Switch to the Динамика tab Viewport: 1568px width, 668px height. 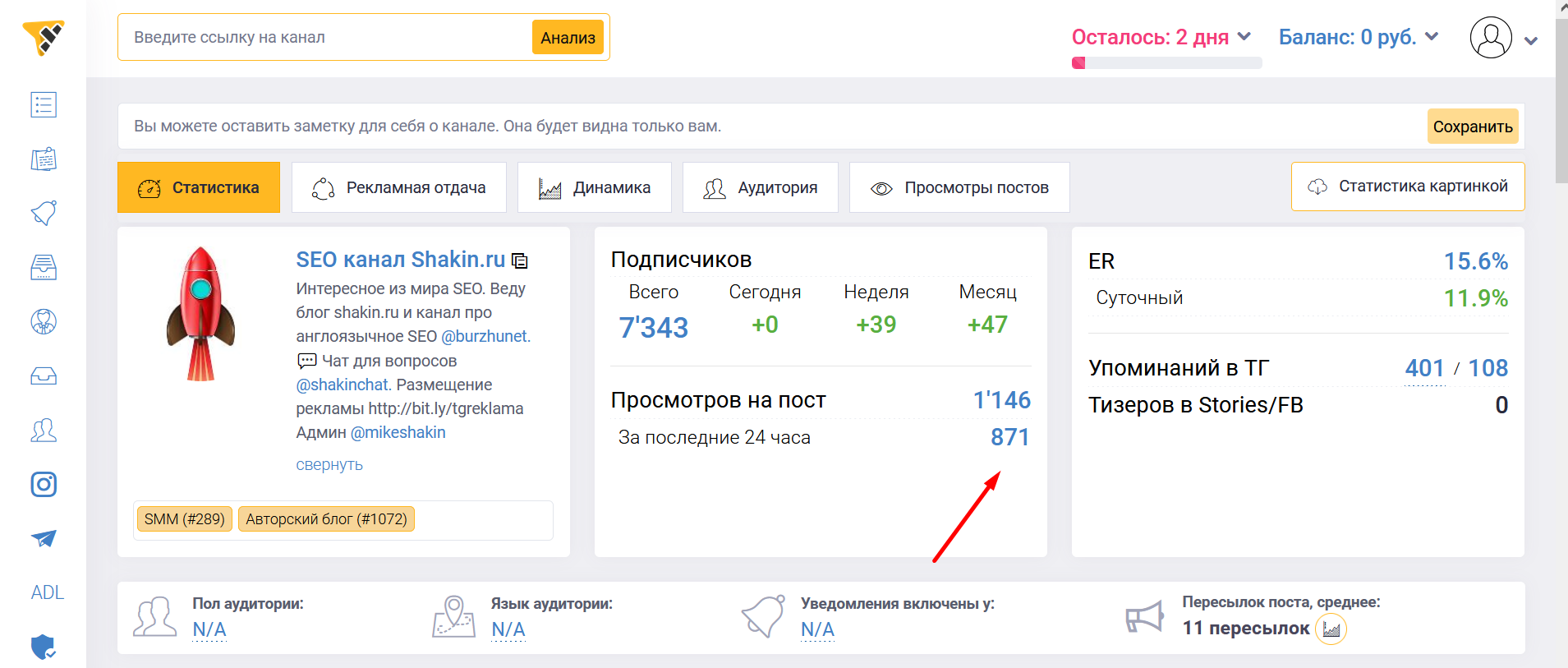pos(594,187)
